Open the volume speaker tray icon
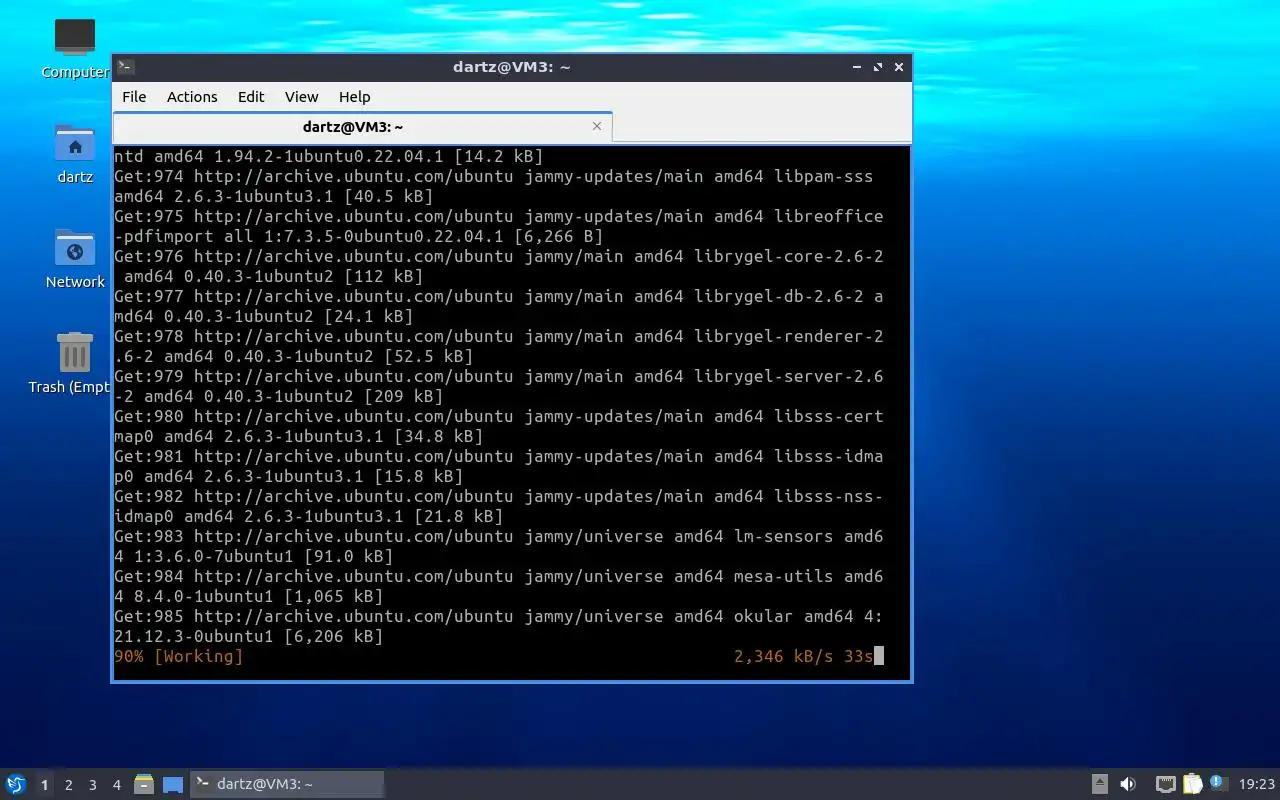Image resolution: width=1280 pixels, height=800 pixels. 1128,784
